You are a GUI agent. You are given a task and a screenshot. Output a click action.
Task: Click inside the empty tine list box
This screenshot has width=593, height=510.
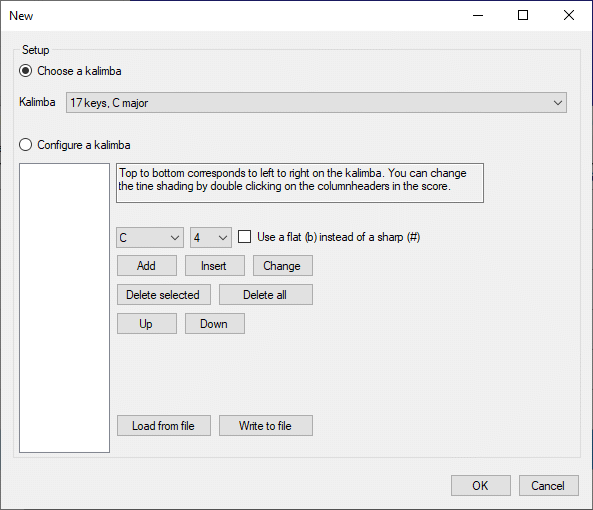[64, 308]
